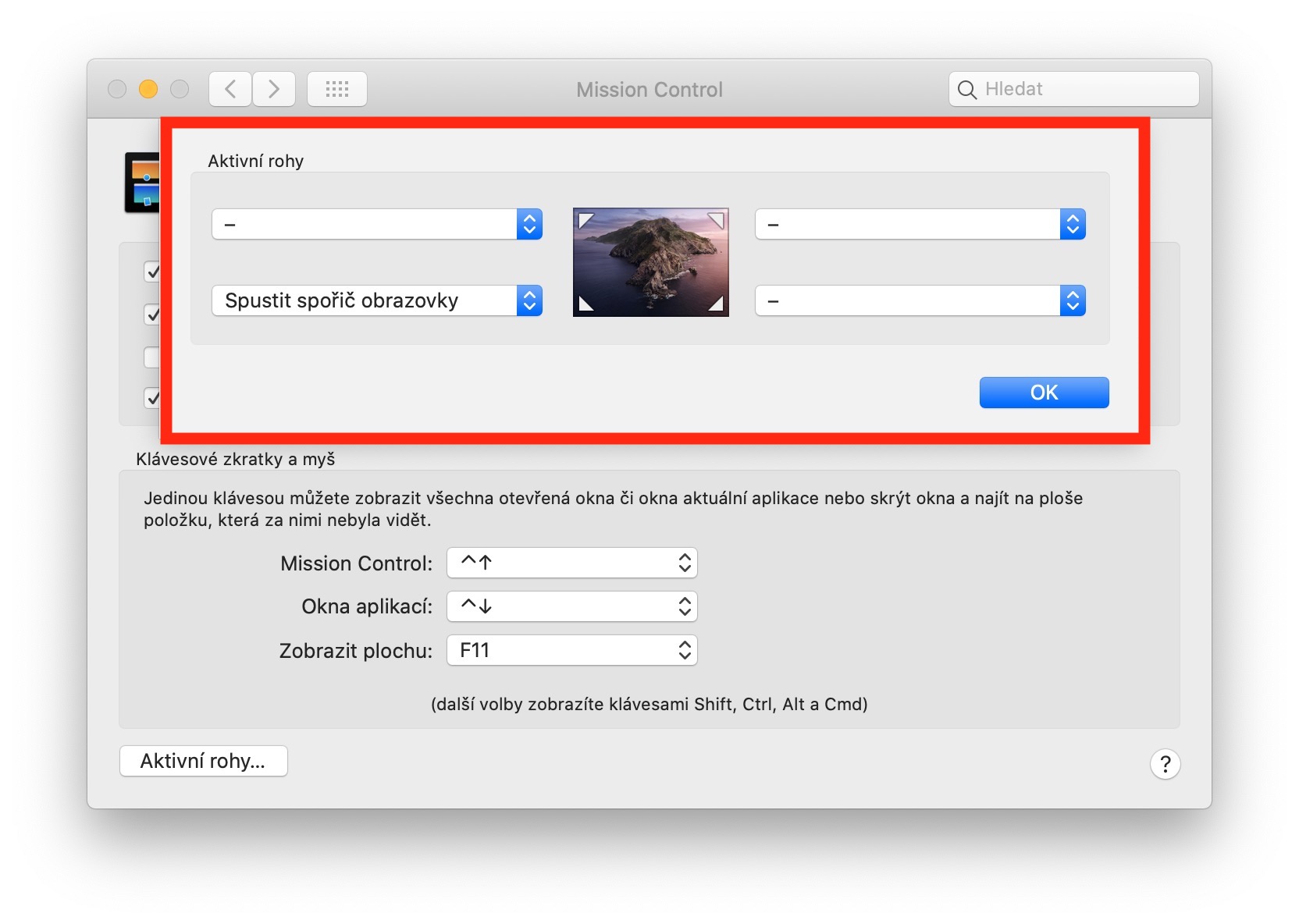Show all preferences grid icon
1299x924 pixels.
337,89
